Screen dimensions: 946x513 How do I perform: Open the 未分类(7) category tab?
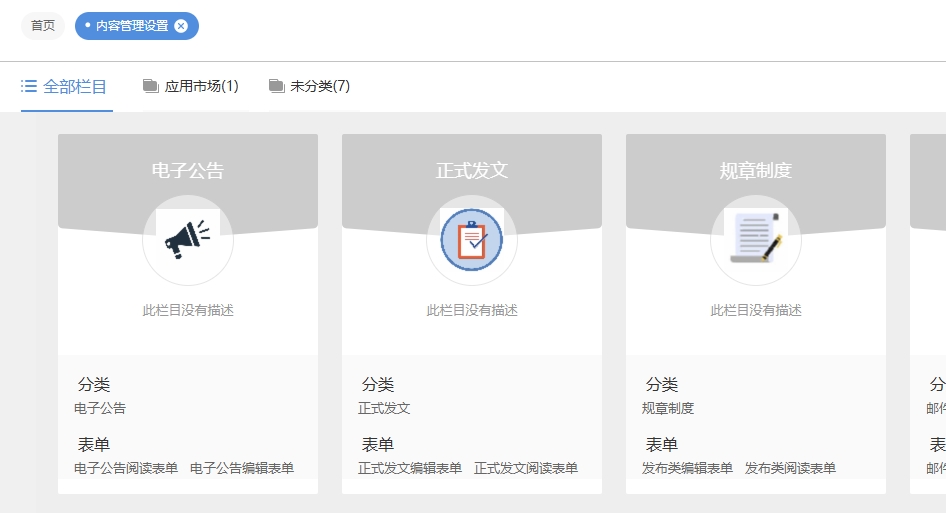point(310,86)
